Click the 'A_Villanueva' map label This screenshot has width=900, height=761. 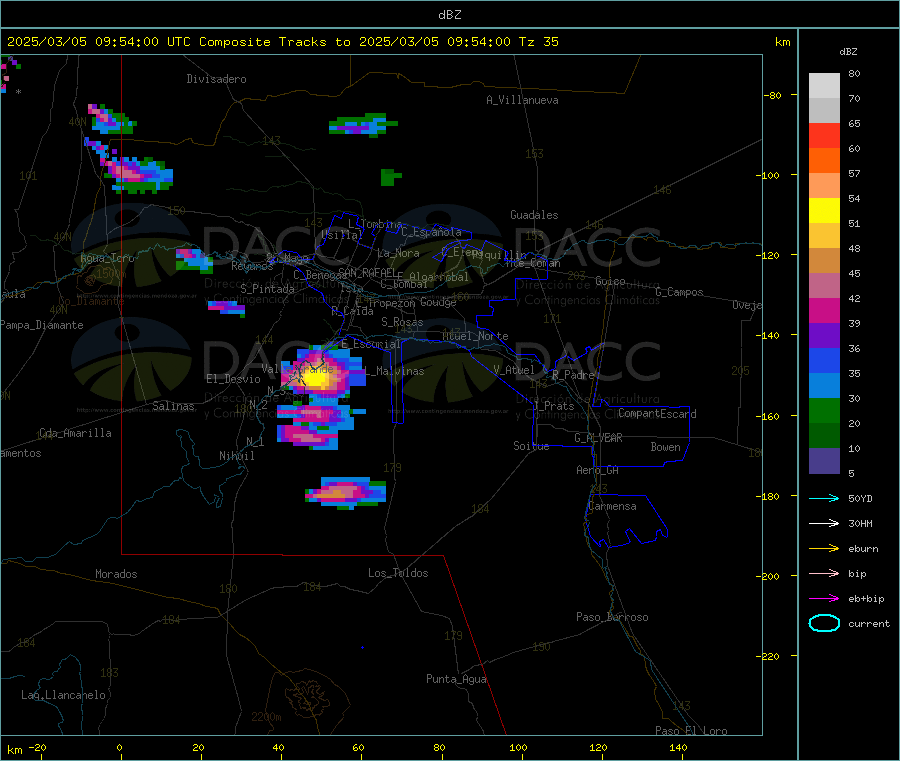pyautogui.click(x=522, y=100)
